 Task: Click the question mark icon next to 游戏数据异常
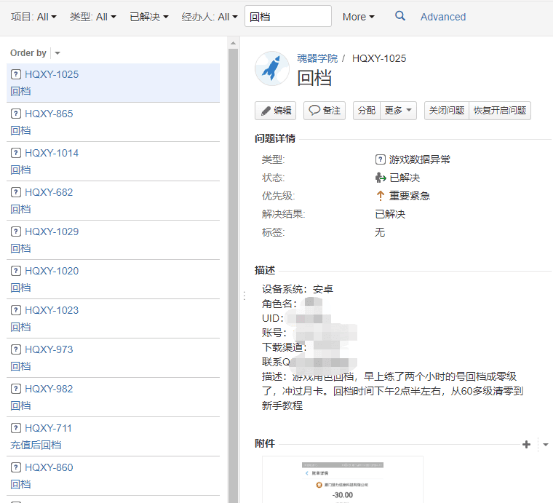pyautogui.click(x=380, y=159)
